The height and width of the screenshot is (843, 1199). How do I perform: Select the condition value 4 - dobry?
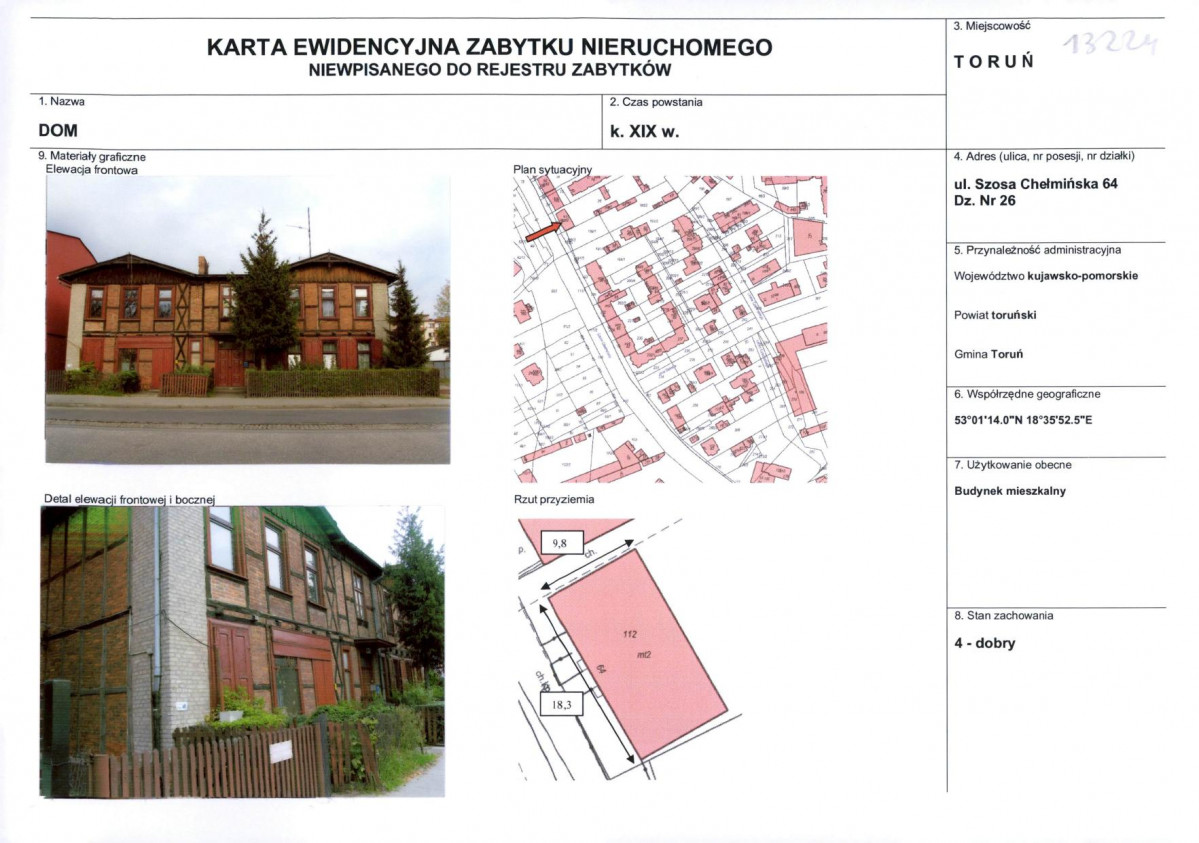(985, 643)
